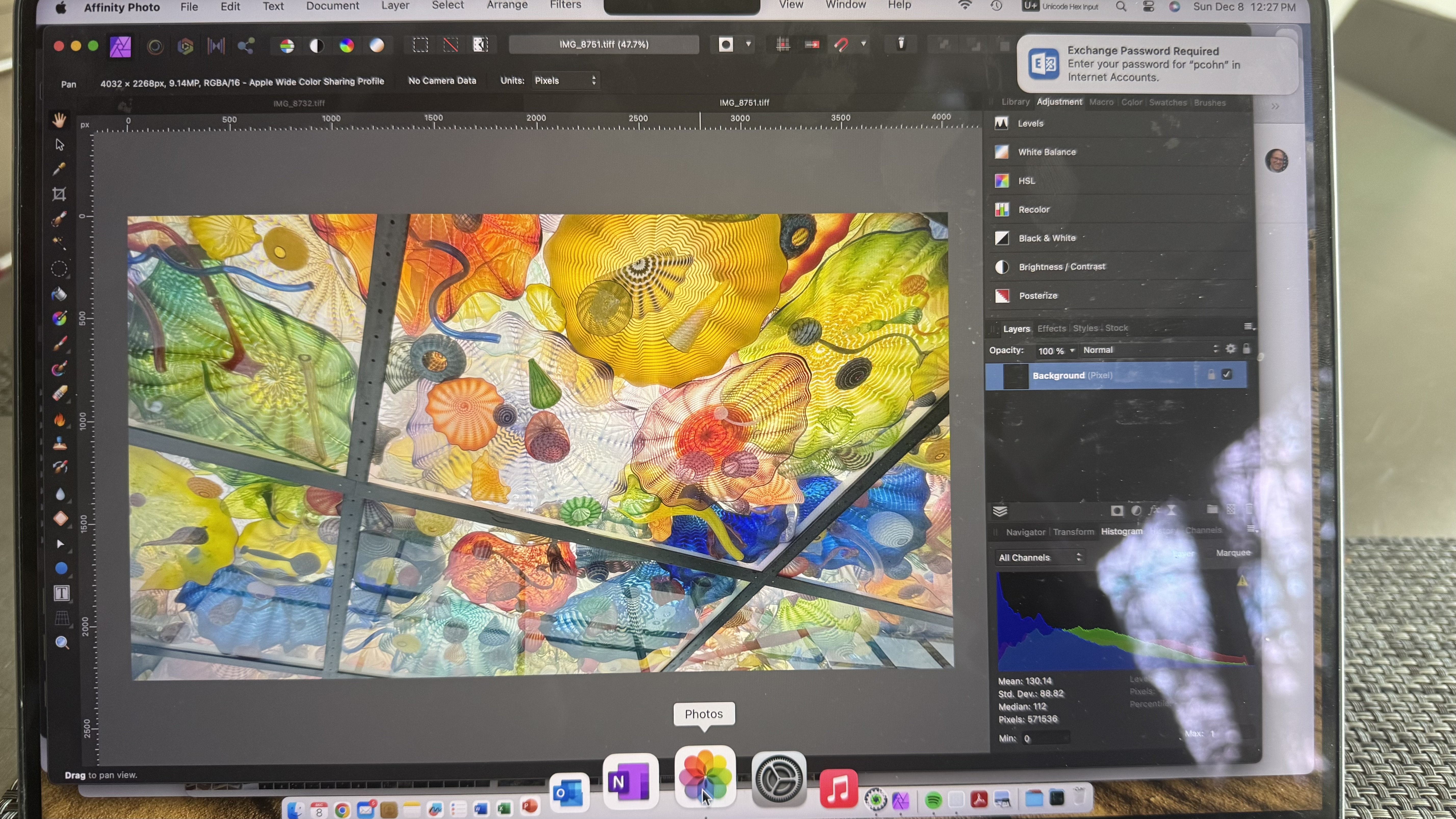Select the Crop tool
The width and height of the screenshot is (1456, 819).
click(59, 194)
